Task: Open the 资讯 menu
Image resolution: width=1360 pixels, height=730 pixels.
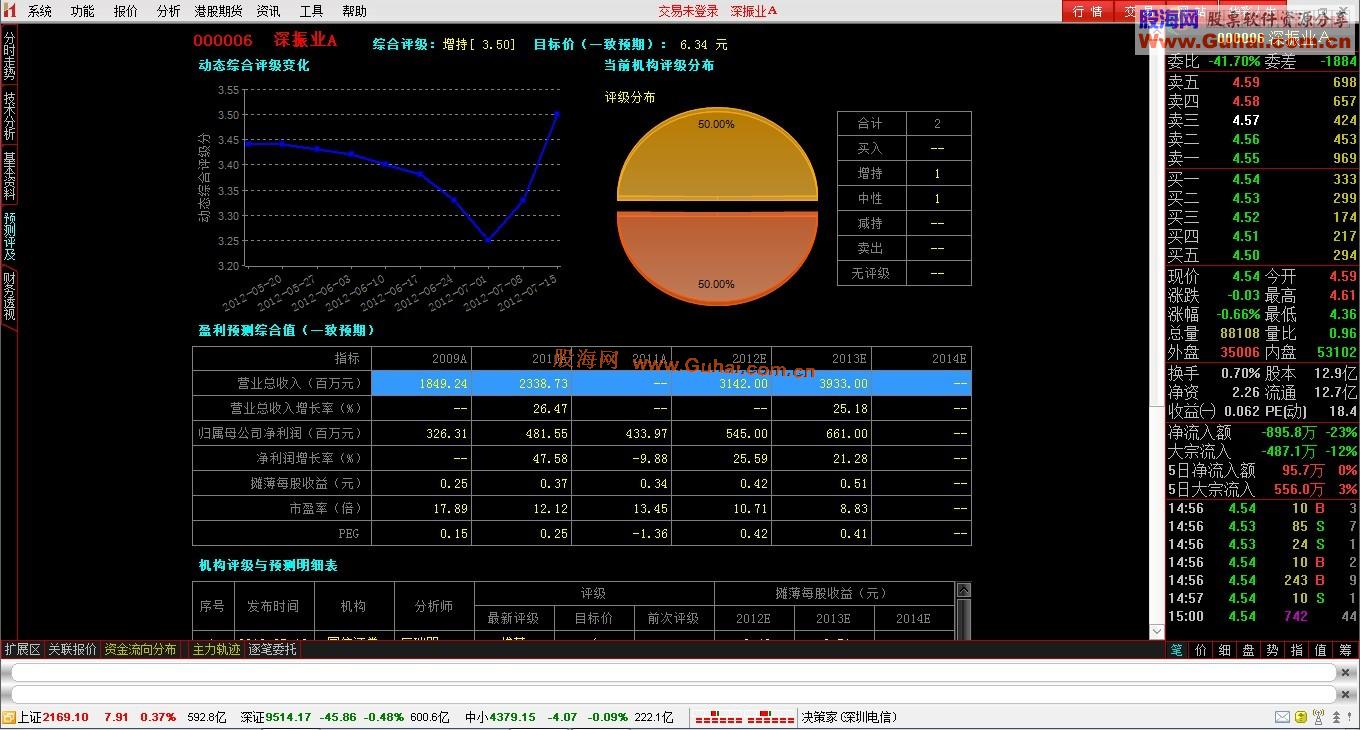Action: pos(268,11)
